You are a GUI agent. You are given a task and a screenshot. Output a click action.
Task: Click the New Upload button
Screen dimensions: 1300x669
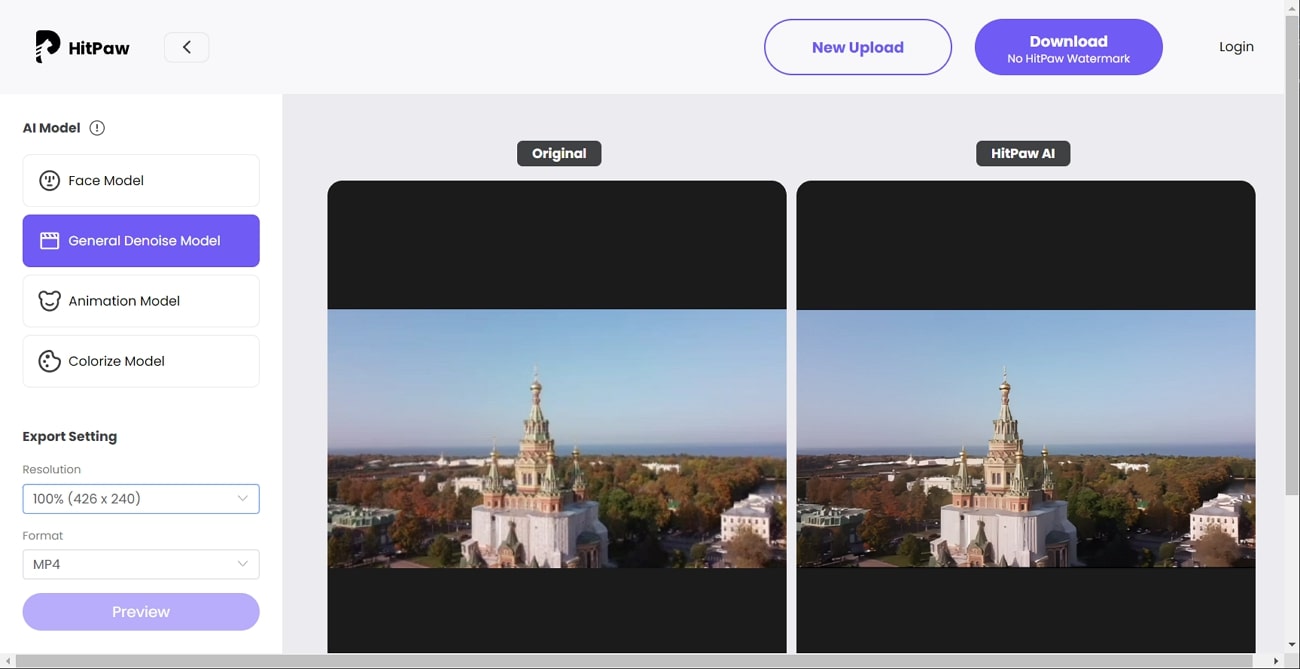[x=857, y=46]
